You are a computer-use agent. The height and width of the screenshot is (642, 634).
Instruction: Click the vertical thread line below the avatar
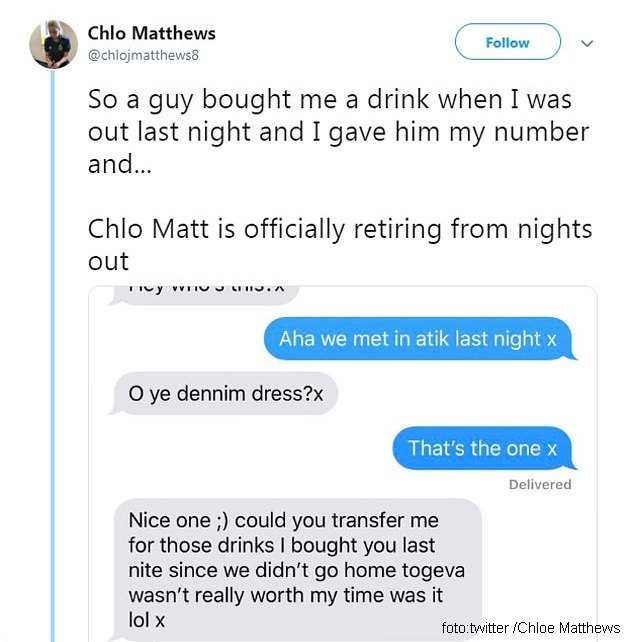[x=52, y=350]
